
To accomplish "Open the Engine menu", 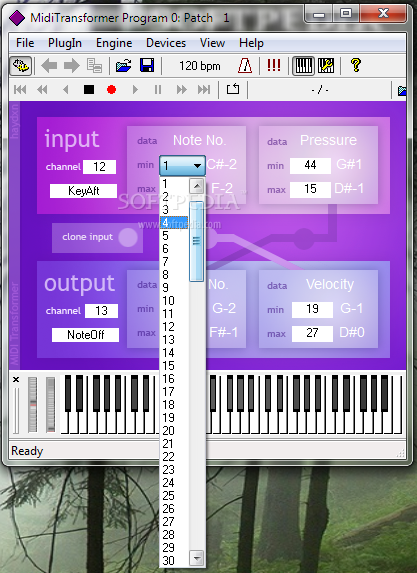I will [114, 43].
